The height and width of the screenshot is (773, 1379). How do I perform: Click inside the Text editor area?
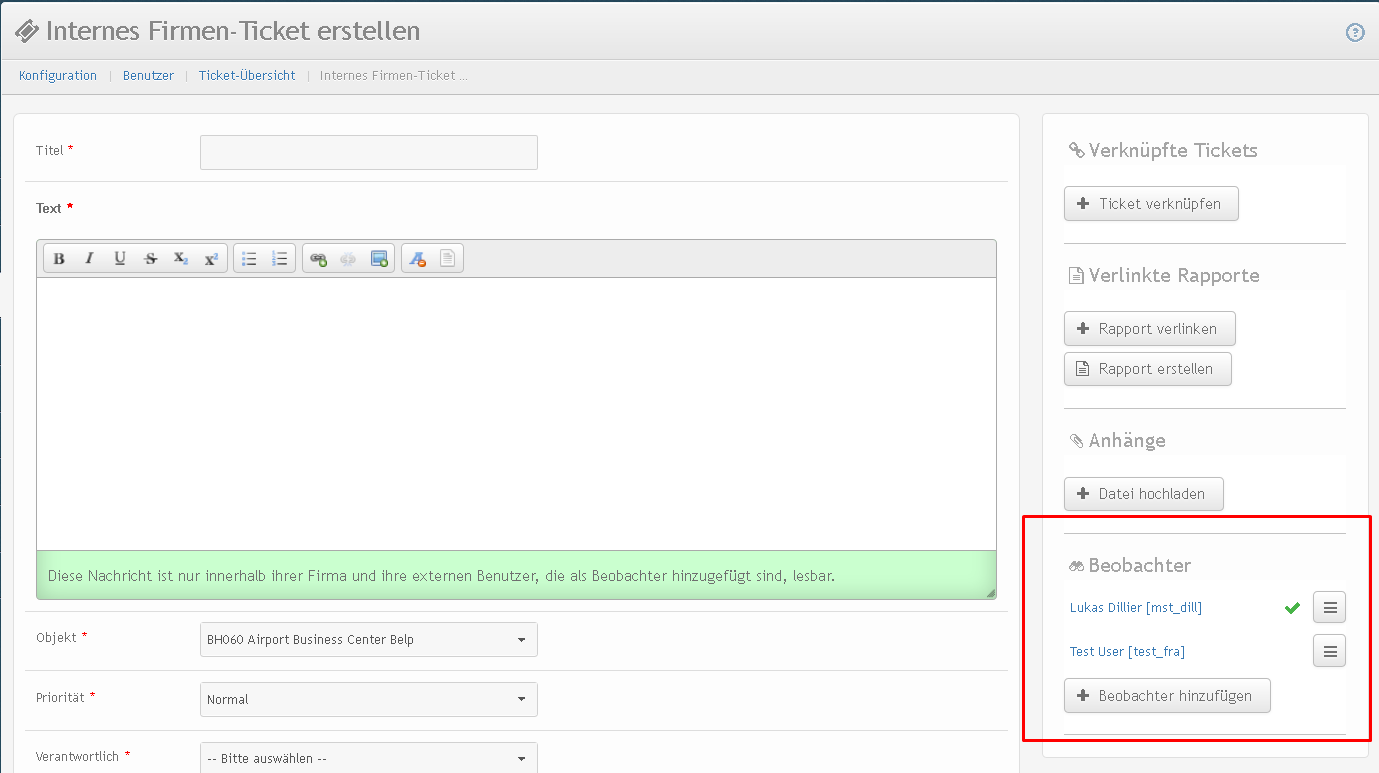tap(516, 414)
